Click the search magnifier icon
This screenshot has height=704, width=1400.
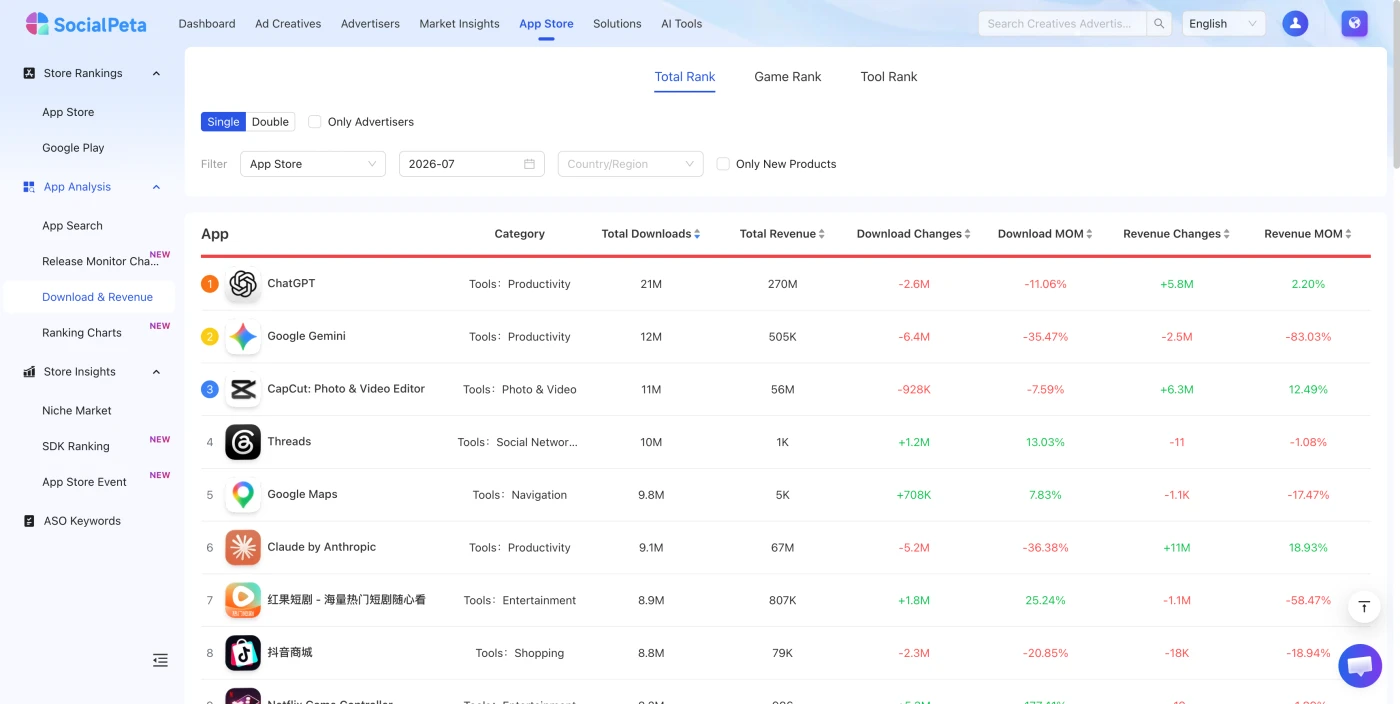(1159, 23)
